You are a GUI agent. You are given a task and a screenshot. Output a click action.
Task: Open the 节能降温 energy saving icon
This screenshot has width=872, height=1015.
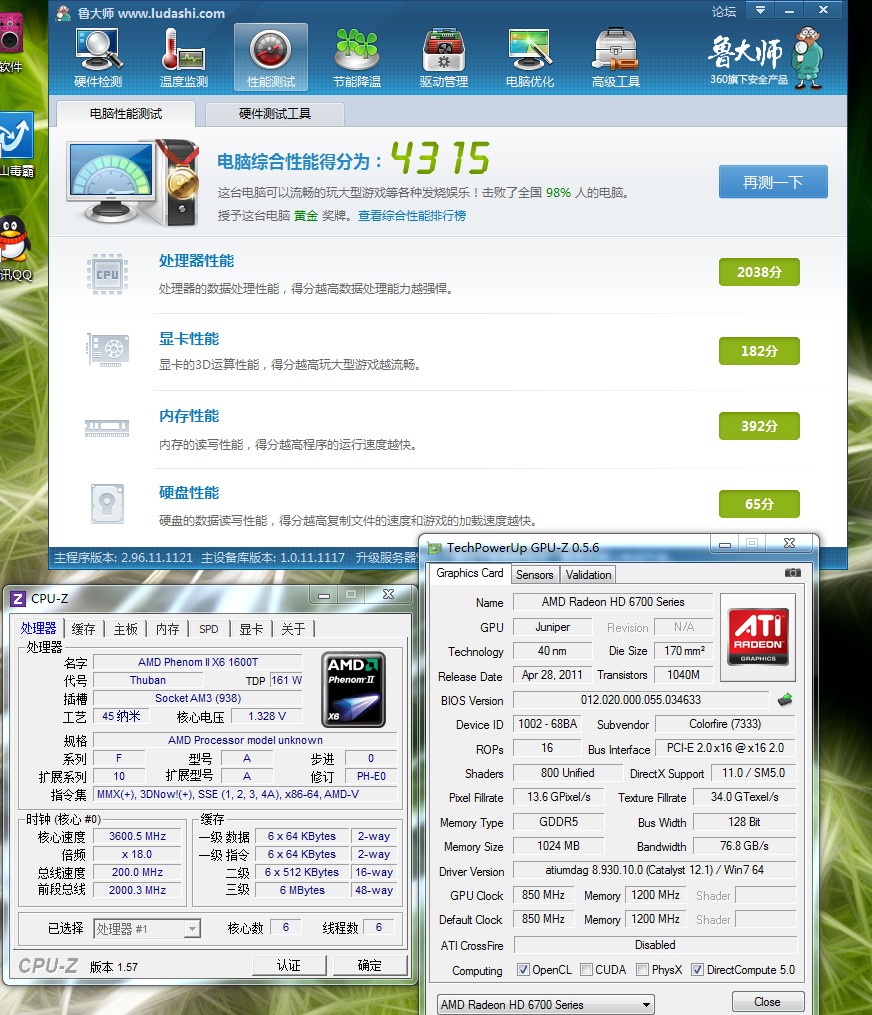pos(357,57)
